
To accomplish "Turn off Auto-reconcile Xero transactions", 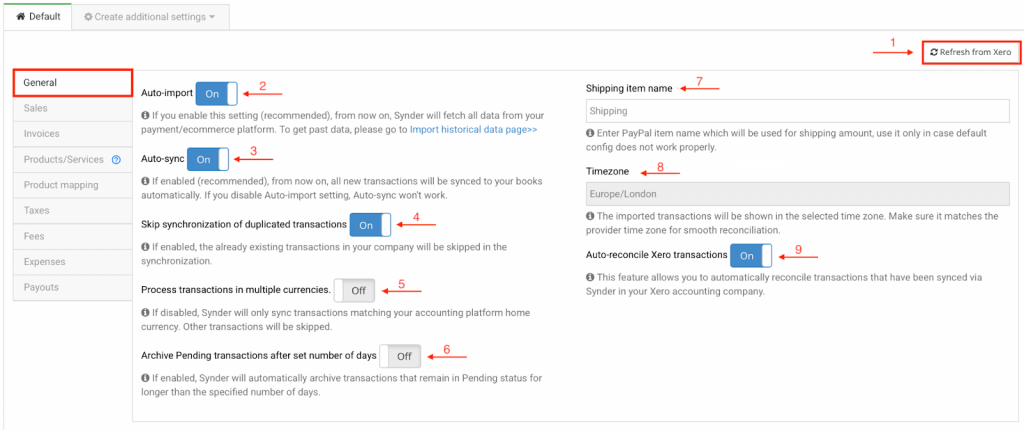I will click(751, 255).
